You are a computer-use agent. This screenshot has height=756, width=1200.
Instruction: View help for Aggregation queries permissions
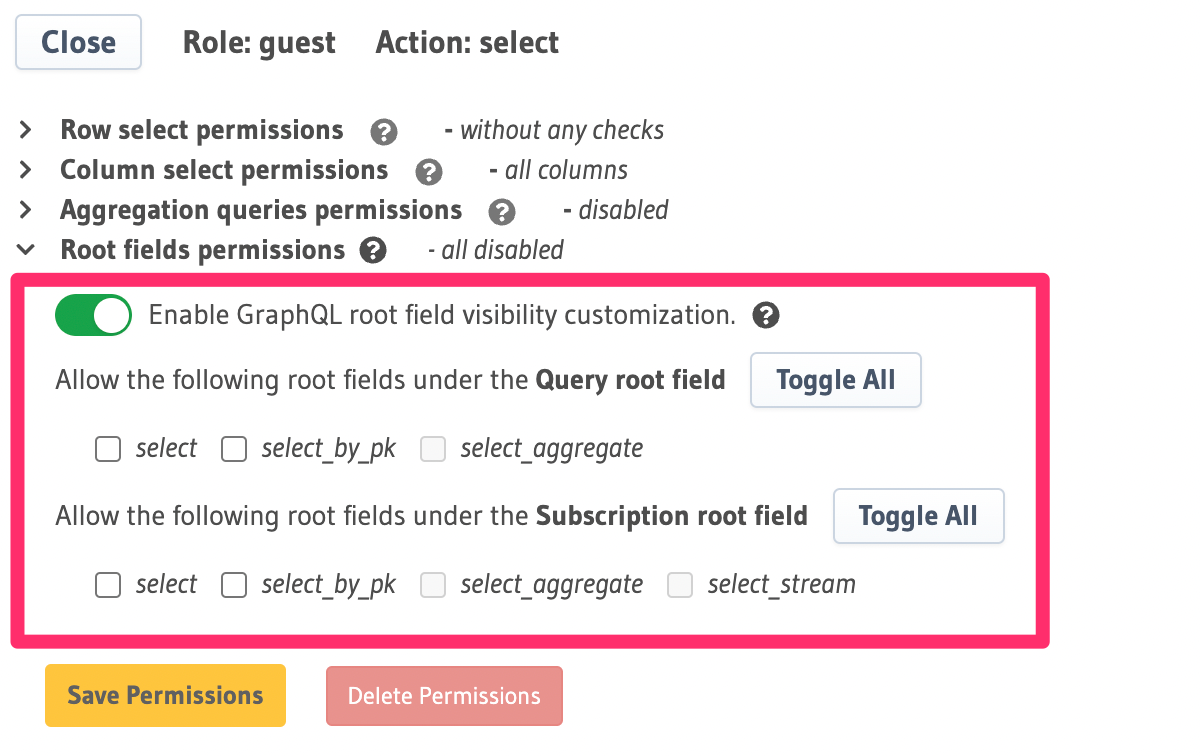(502, 211)
